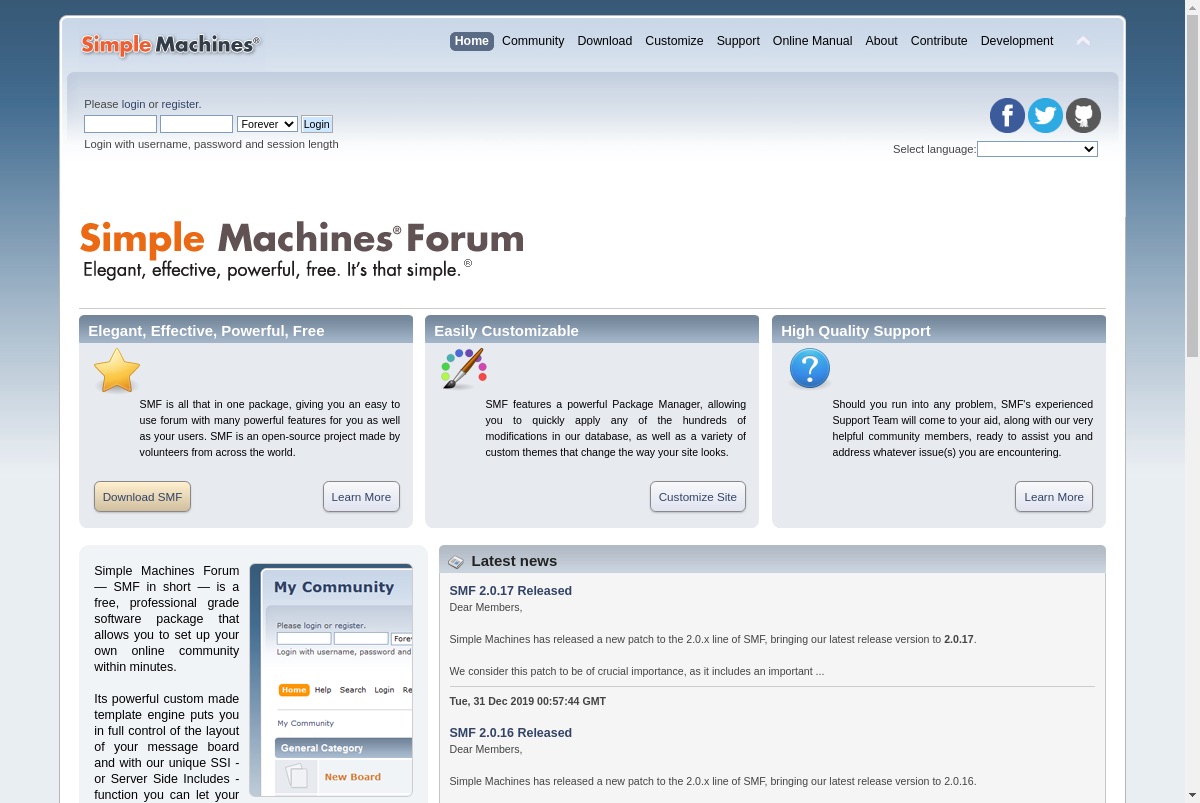Screen dimensions: 1200x803
Task: Open the Customize menu item
Action: (x=674, y=41)
